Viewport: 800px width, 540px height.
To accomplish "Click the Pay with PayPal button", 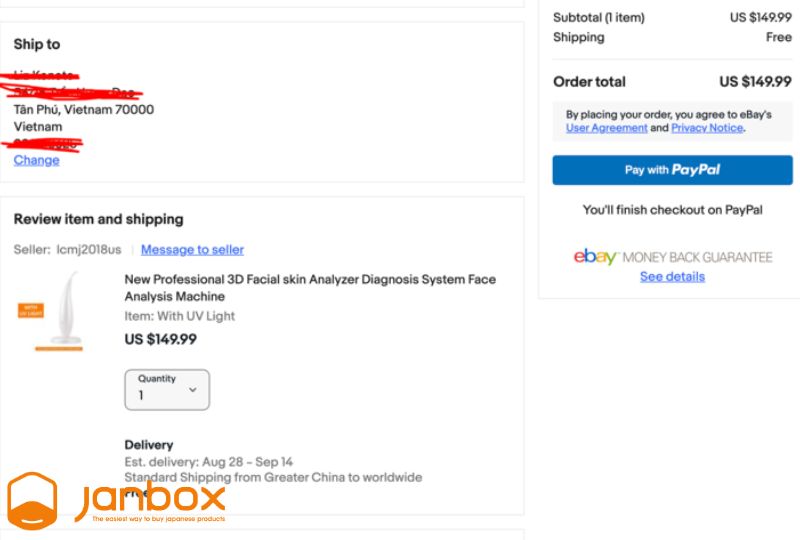I will [672, 170].
